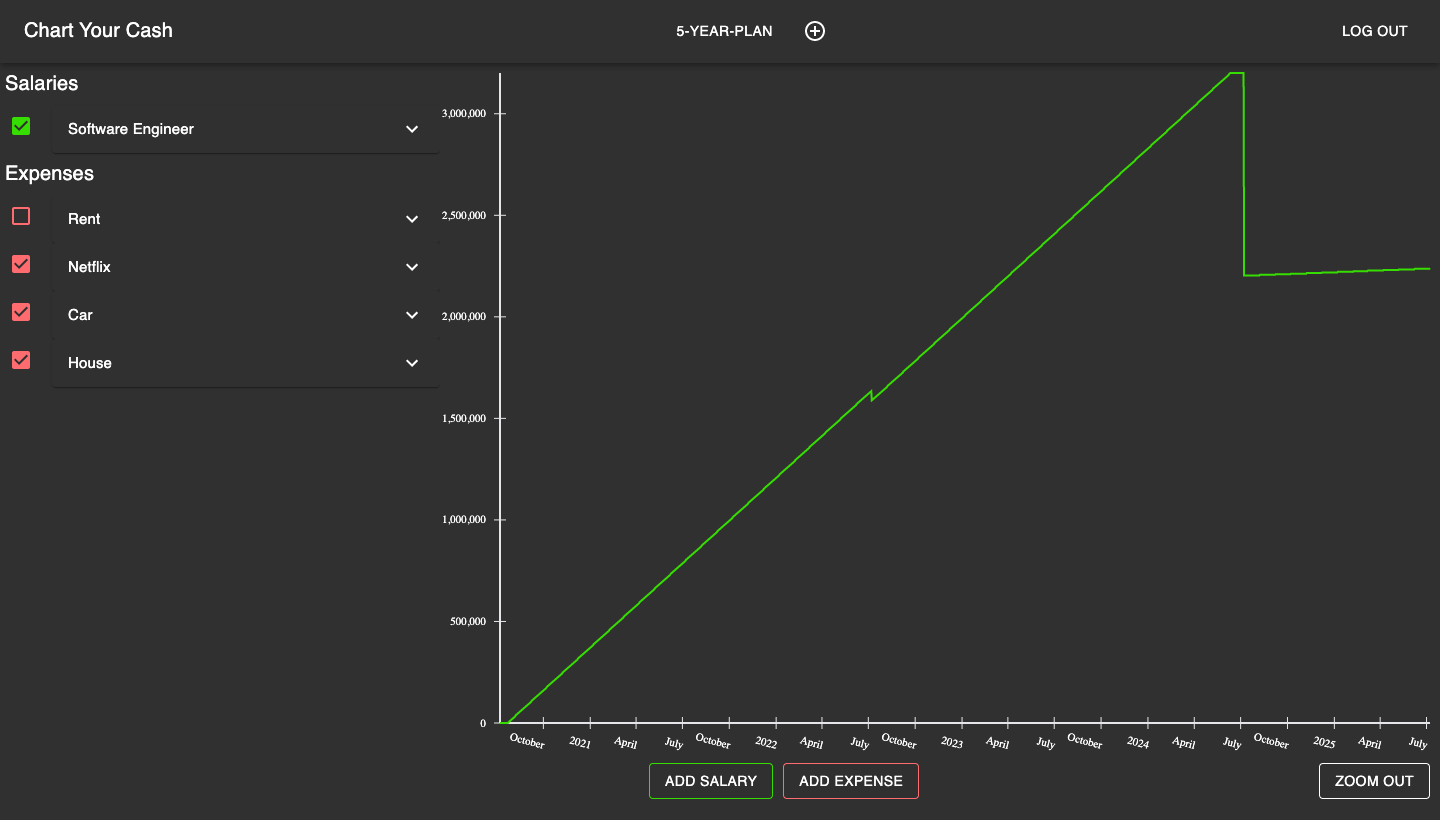
Task: Click the 2,500,000 y-axis tick label
Action: pyautogui.click(x=464, y=216)
